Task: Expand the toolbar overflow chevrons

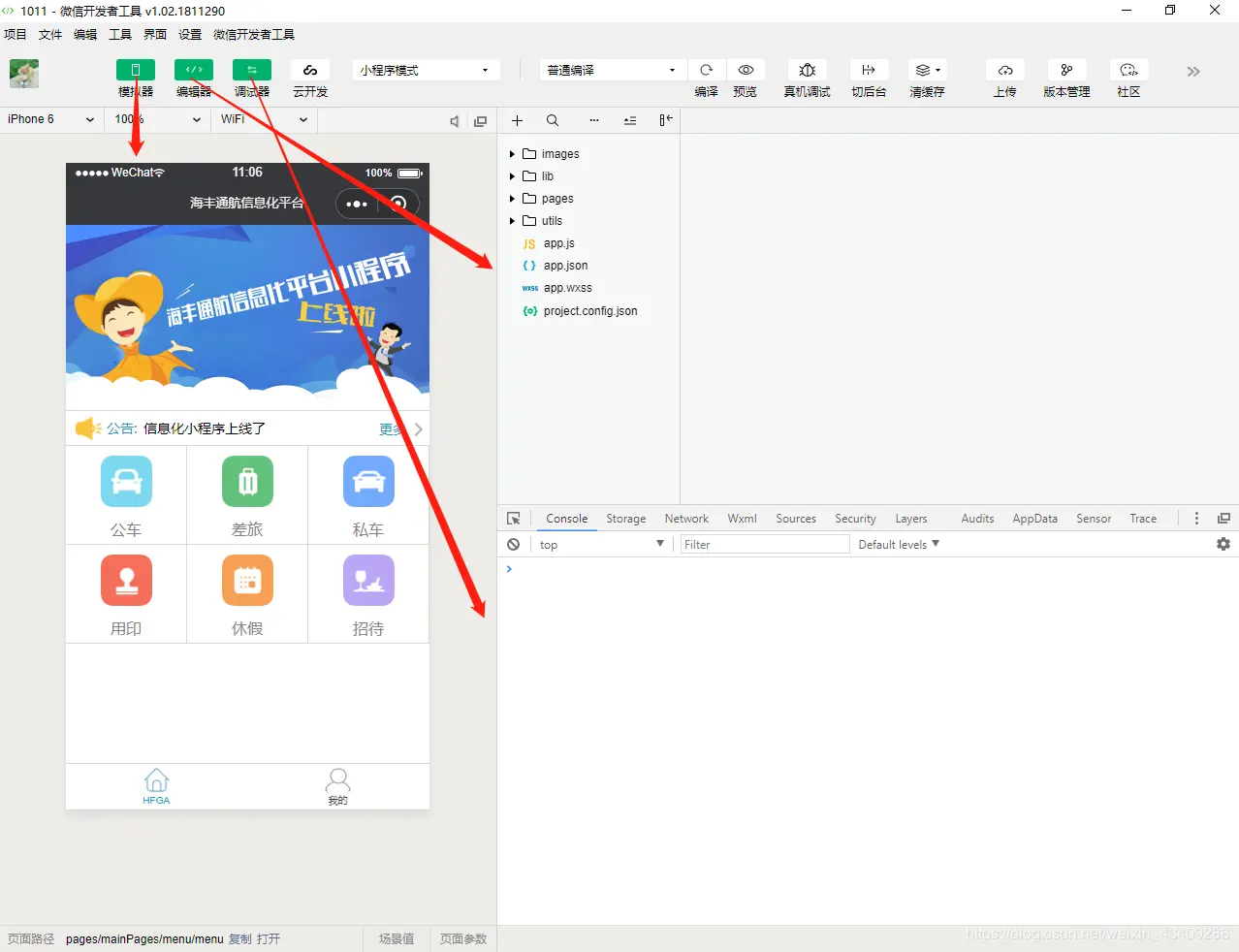Action: (x=1193, y=72)
